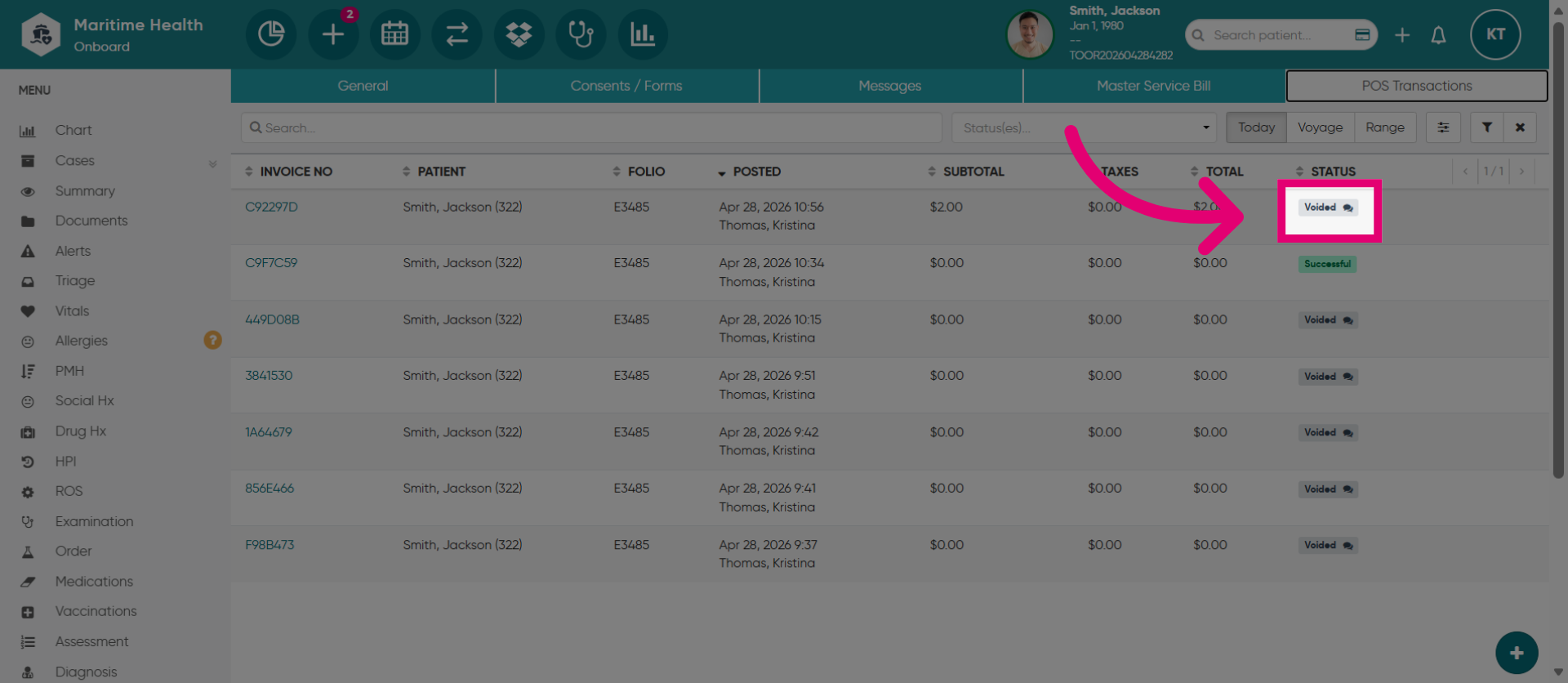Viewport: 1568px width, 683px height.
Task: Open the column settings sliders icon
Action: [1444, 127]
